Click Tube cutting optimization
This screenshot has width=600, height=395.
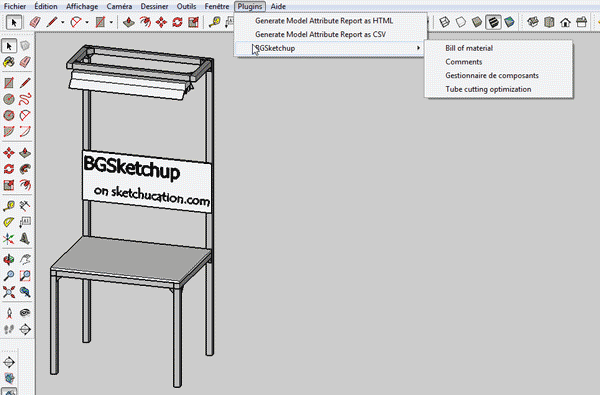click(488, 89)
